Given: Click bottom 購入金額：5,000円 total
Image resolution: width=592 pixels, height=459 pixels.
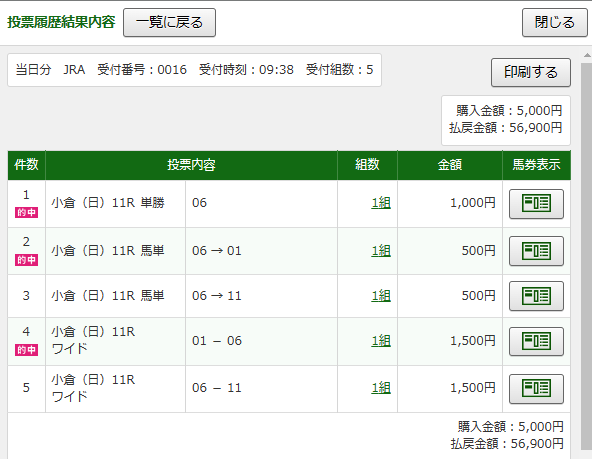Looking at the screenshot, I should [x=511, y=427].
